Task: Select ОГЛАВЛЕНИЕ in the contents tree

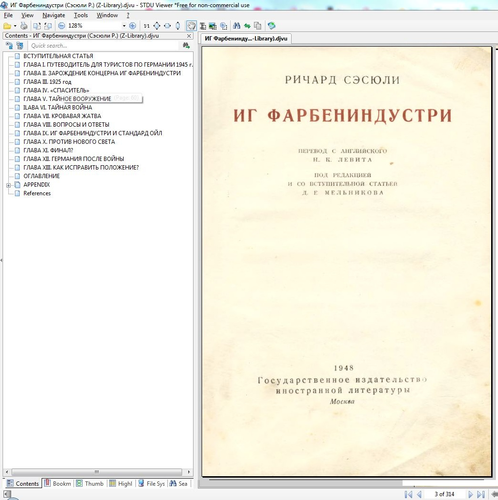Action: pos(42,176)
